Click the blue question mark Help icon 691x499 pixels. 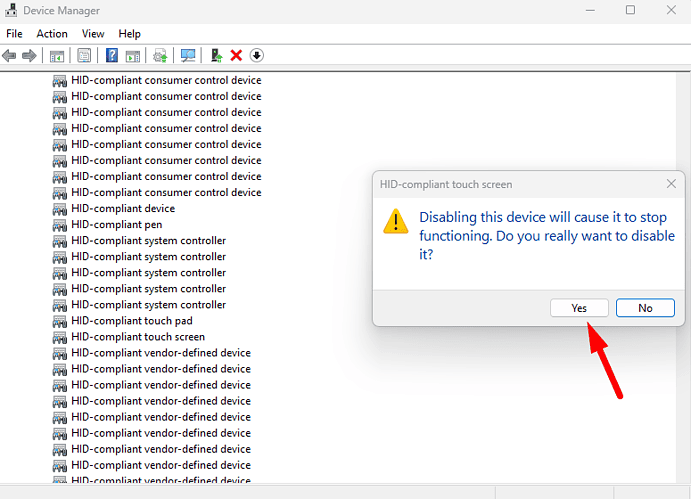pos(112,55)
